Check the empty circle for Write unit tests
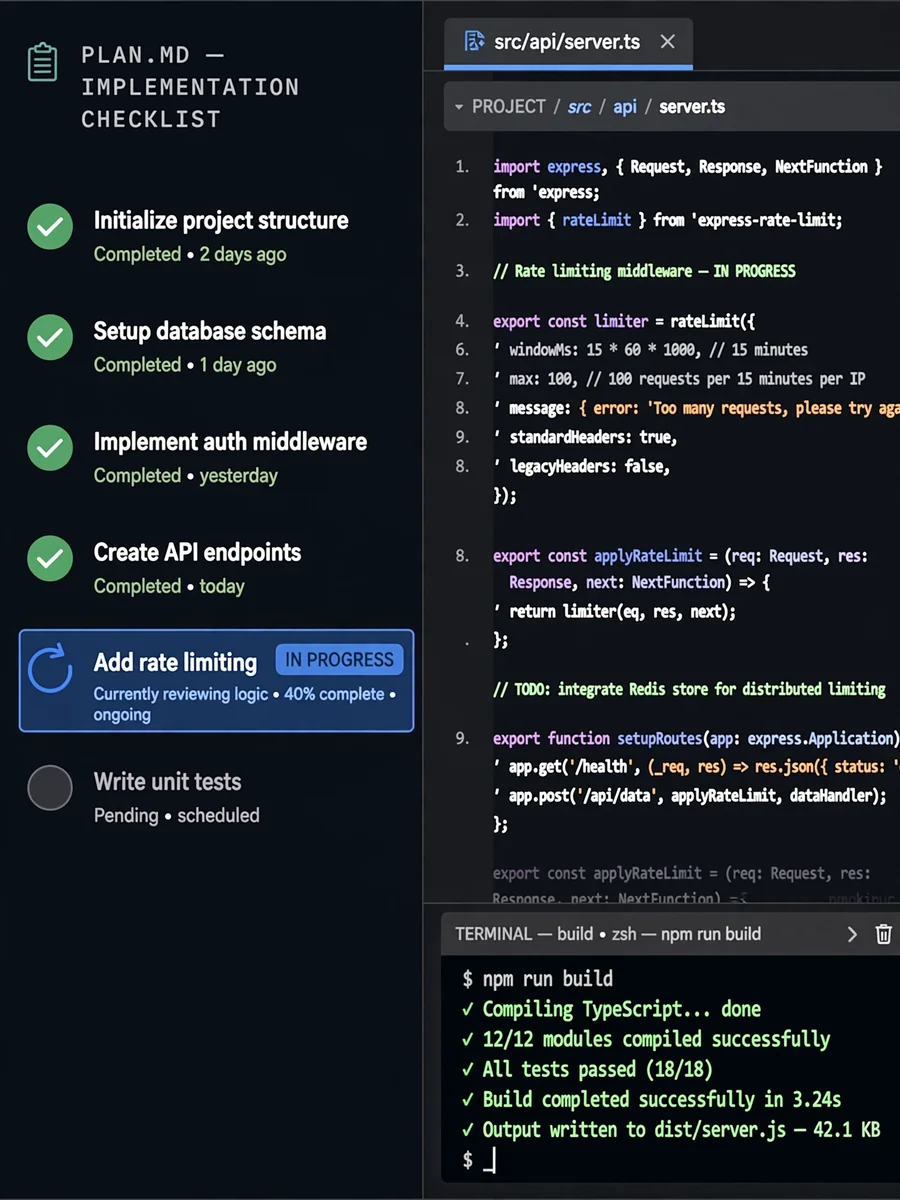Viewport: 900px width, 1200px height. click(x=50, y=788)
